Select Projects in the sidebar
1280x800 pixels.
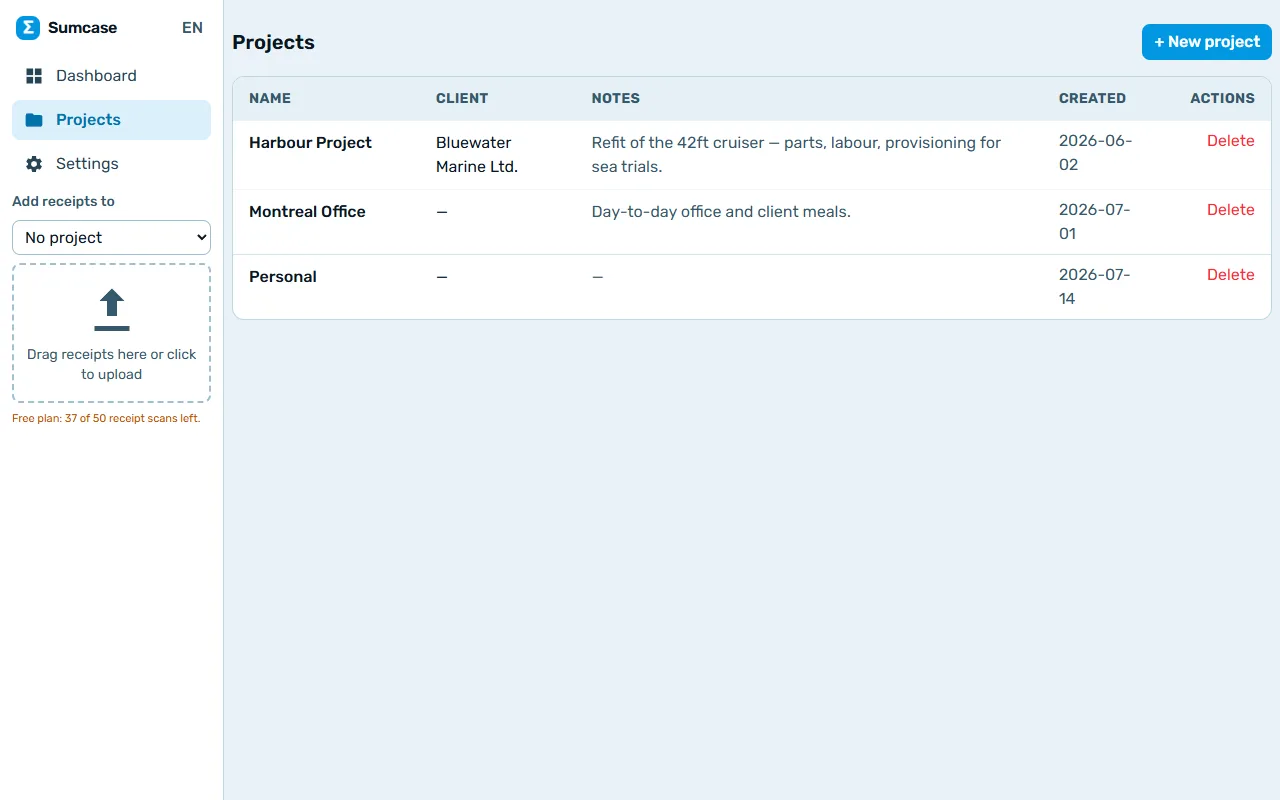(111, 120)
